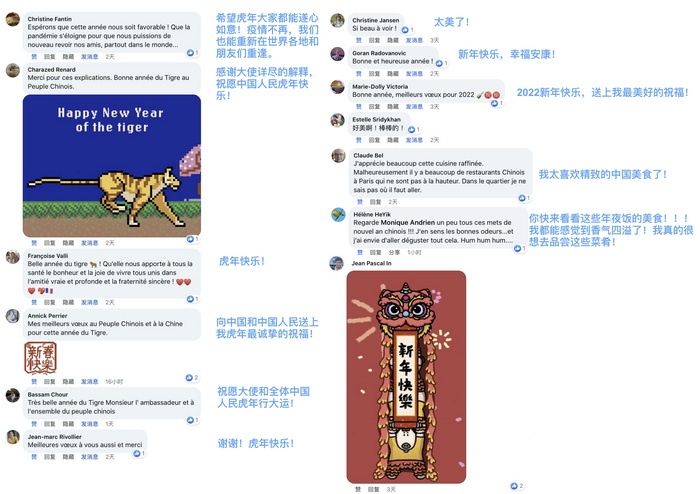Image resolution: width=700 pixels, height=494 pixels.
Task: Open tagged Monique Andrien's profile
Action: (408, 222)
